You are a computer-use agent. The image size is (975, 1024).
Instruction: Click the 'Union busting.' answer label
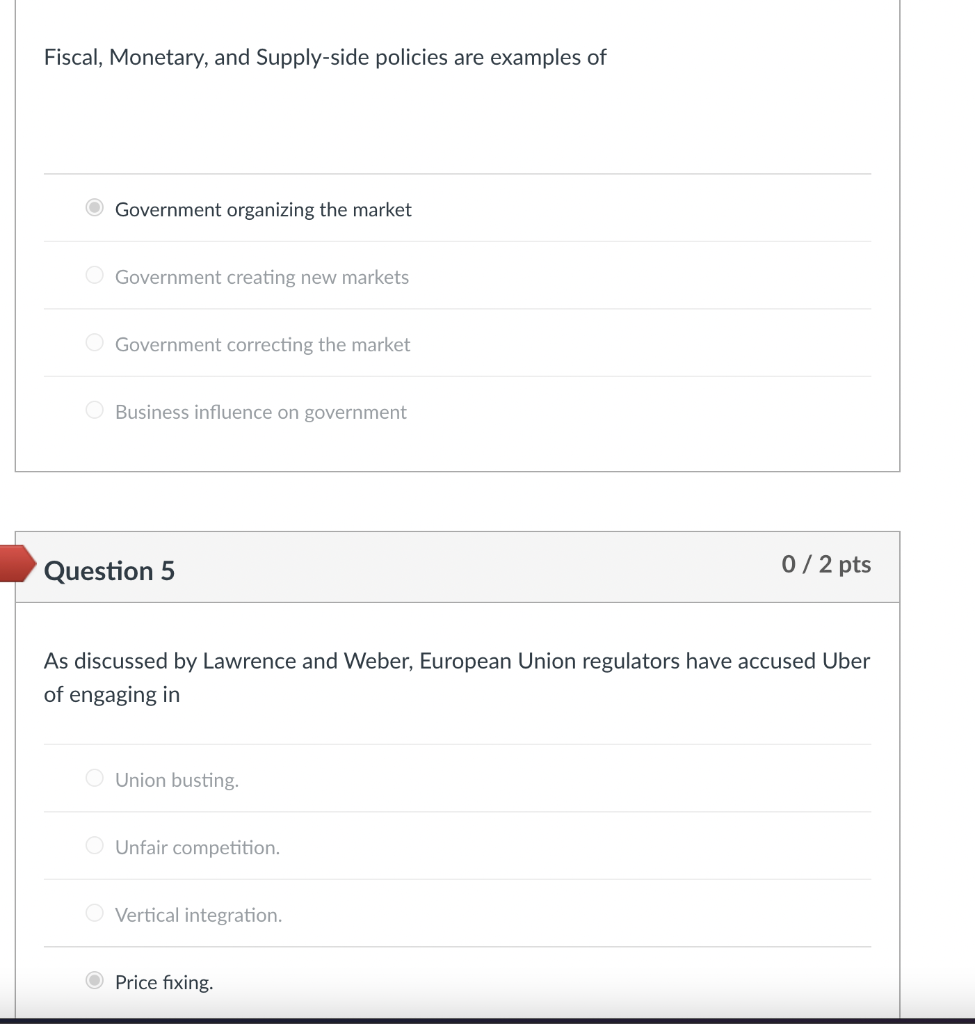coord(177,780)
